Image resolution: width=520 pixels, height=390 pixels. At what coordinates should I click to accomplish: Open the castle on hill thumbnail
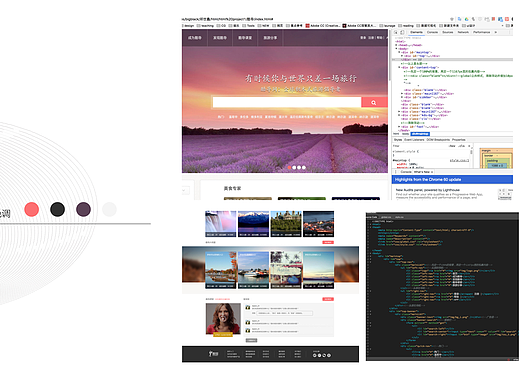pyautogui.click(x=286, y=224)
